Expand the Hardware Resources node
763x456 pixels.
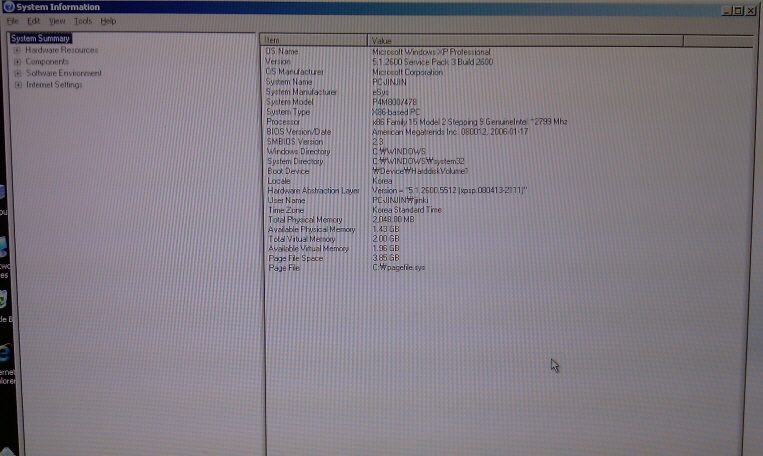coord(18,50)
